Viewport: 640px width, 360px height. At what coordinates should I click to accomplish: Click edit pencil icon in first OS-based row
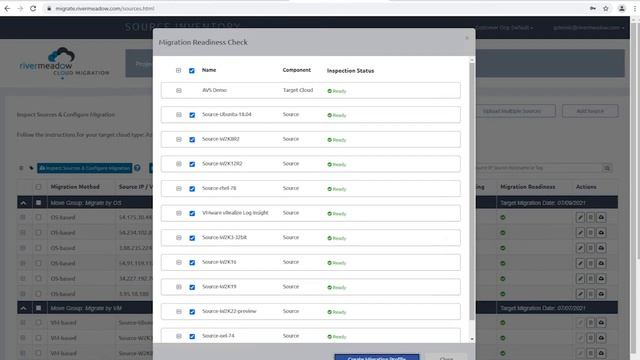[580, 218]
